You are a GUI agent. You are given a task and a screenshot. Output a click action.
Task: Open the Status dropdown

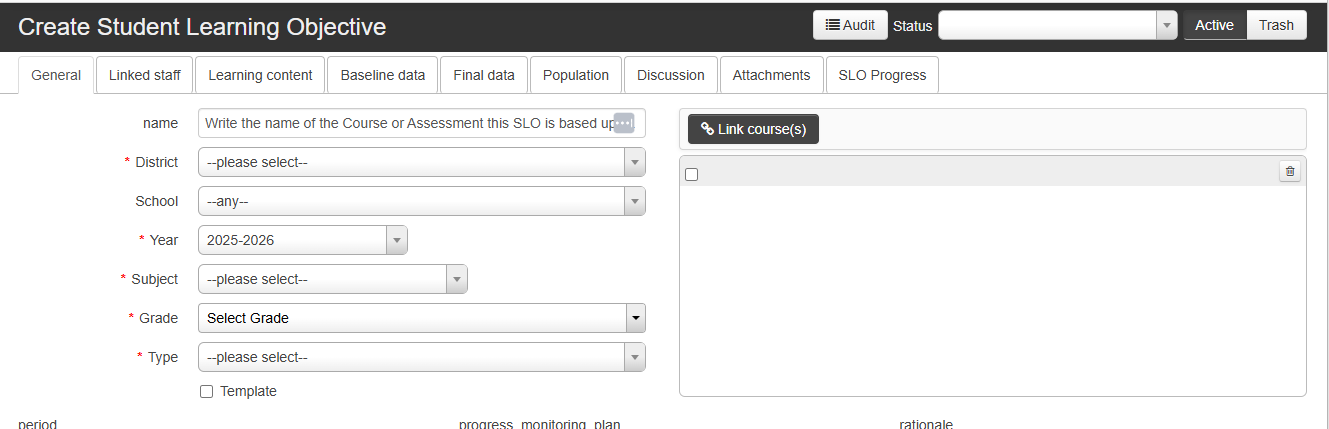(1058, 26)
